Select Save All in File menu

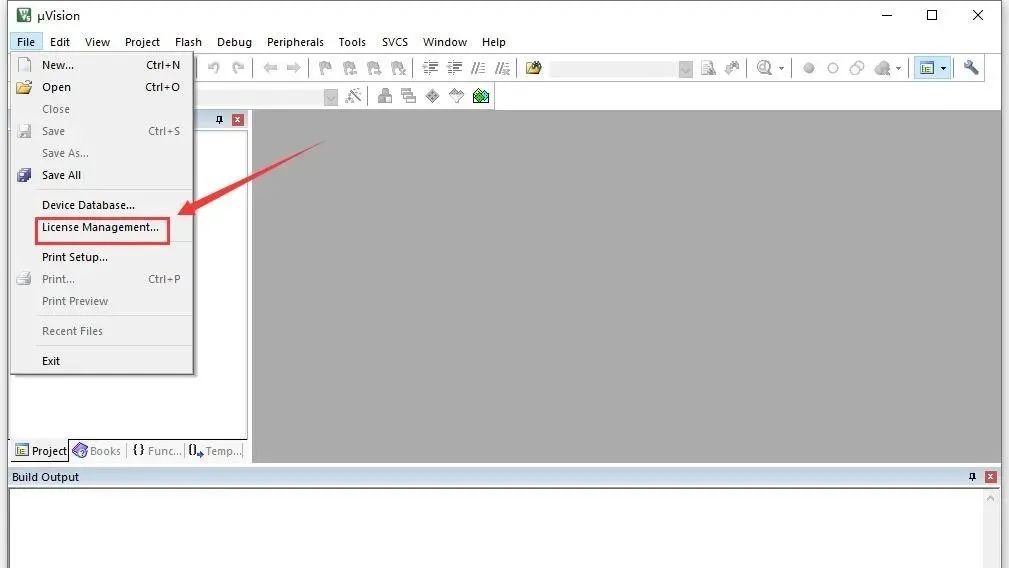tap(102, 175)
